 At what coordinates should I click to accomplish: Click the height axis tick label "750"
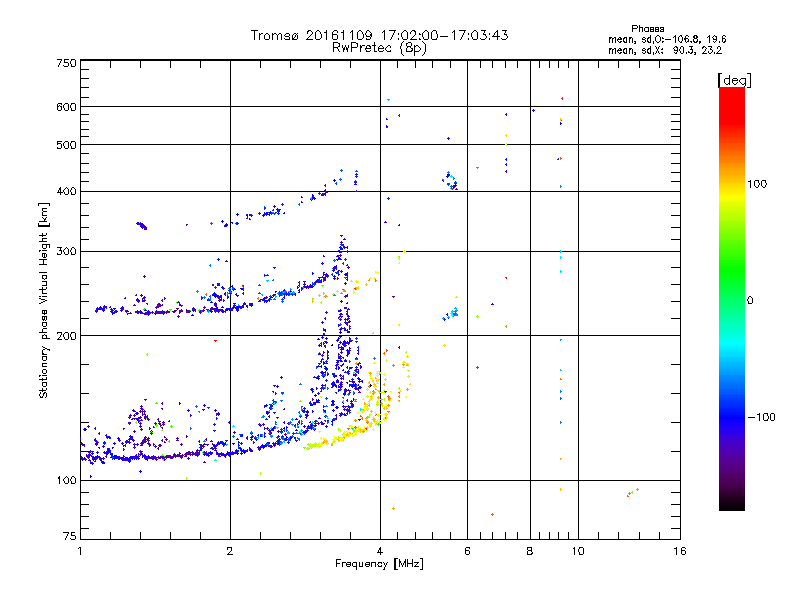click(66, 63)
